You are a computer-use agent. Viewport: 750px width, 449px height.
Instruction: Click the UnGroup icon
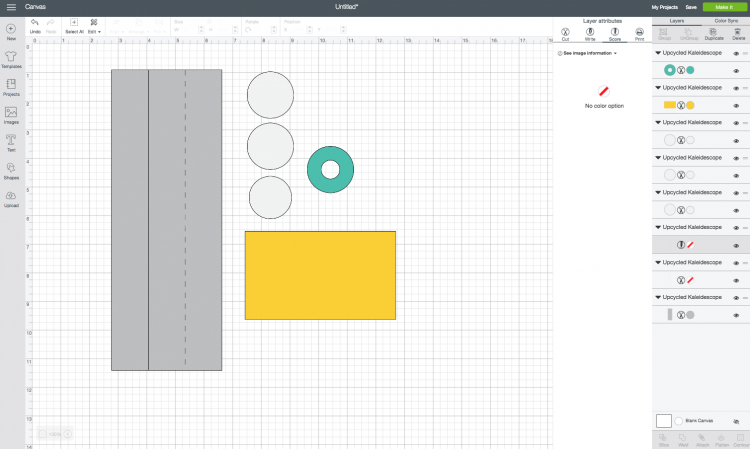[x=687, y=34]
